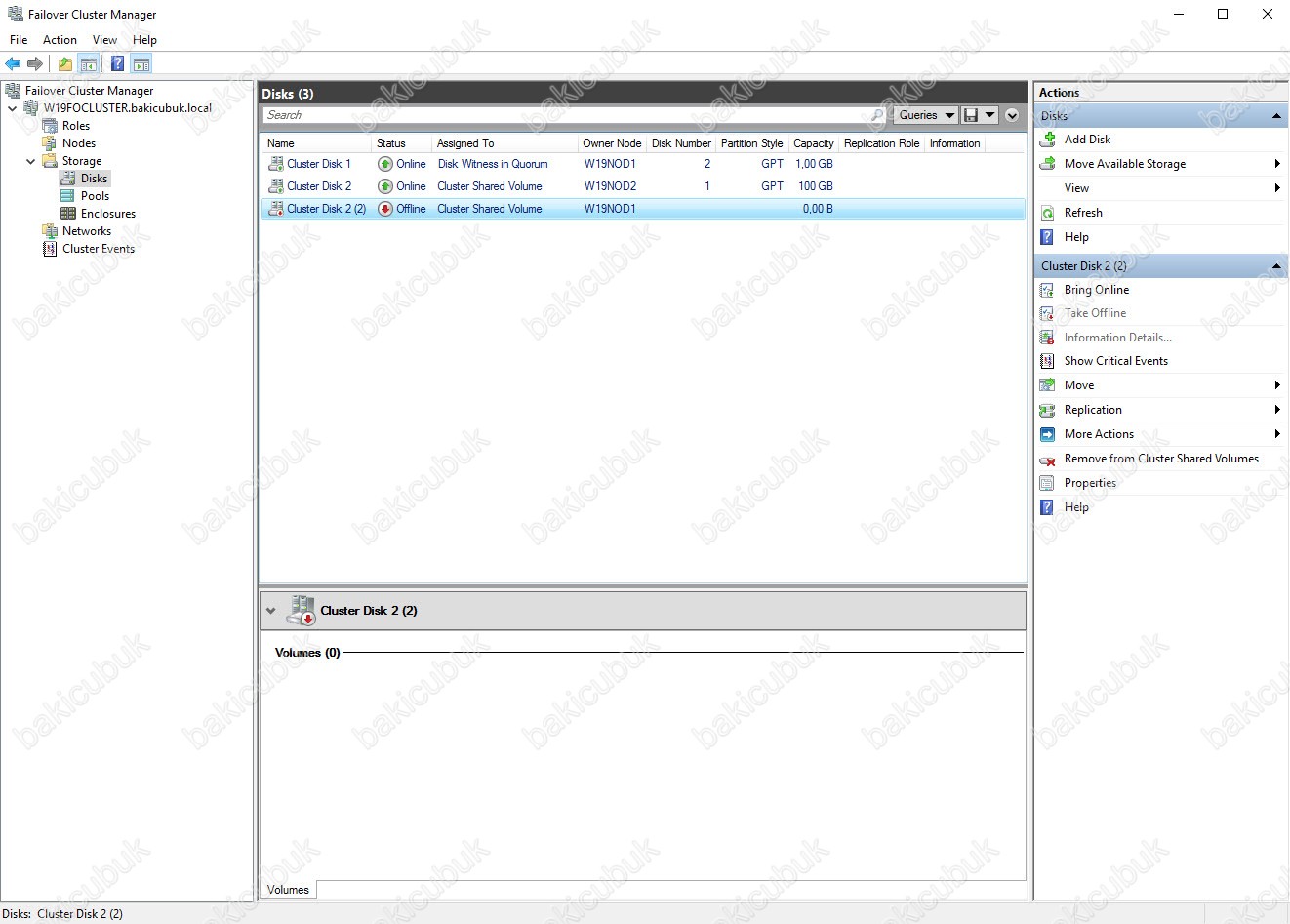Collapse the W19FOCLUSTER.bakicubuk.local tree node
Image resolution: width=1290 pixels, height=924 pixels.
pos(12,108)
